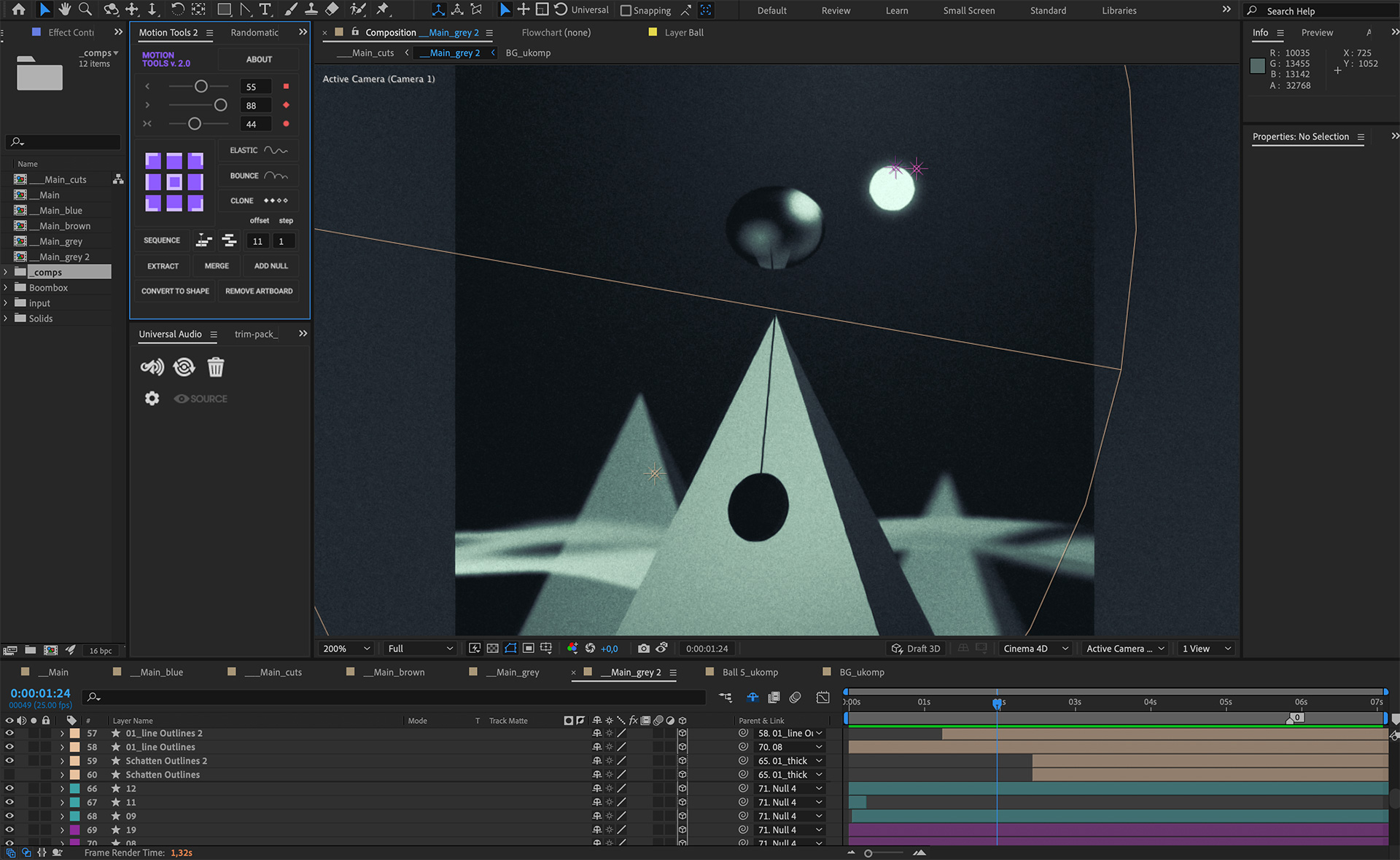The width and height of the screenshot is (1400, 860).
Task: Select the Puppet Pin tool
Action: (383, 9)
